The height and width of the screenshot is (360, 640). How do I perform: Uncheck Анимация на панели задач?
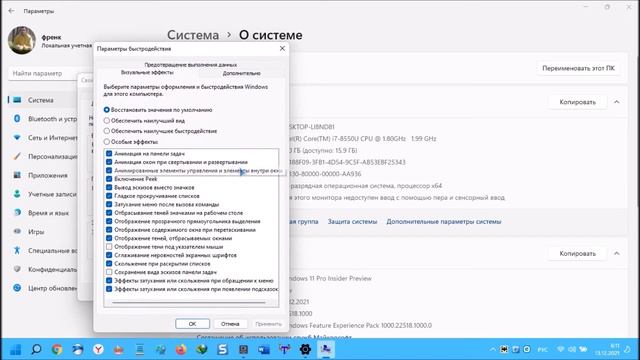[x=109, y=153]
